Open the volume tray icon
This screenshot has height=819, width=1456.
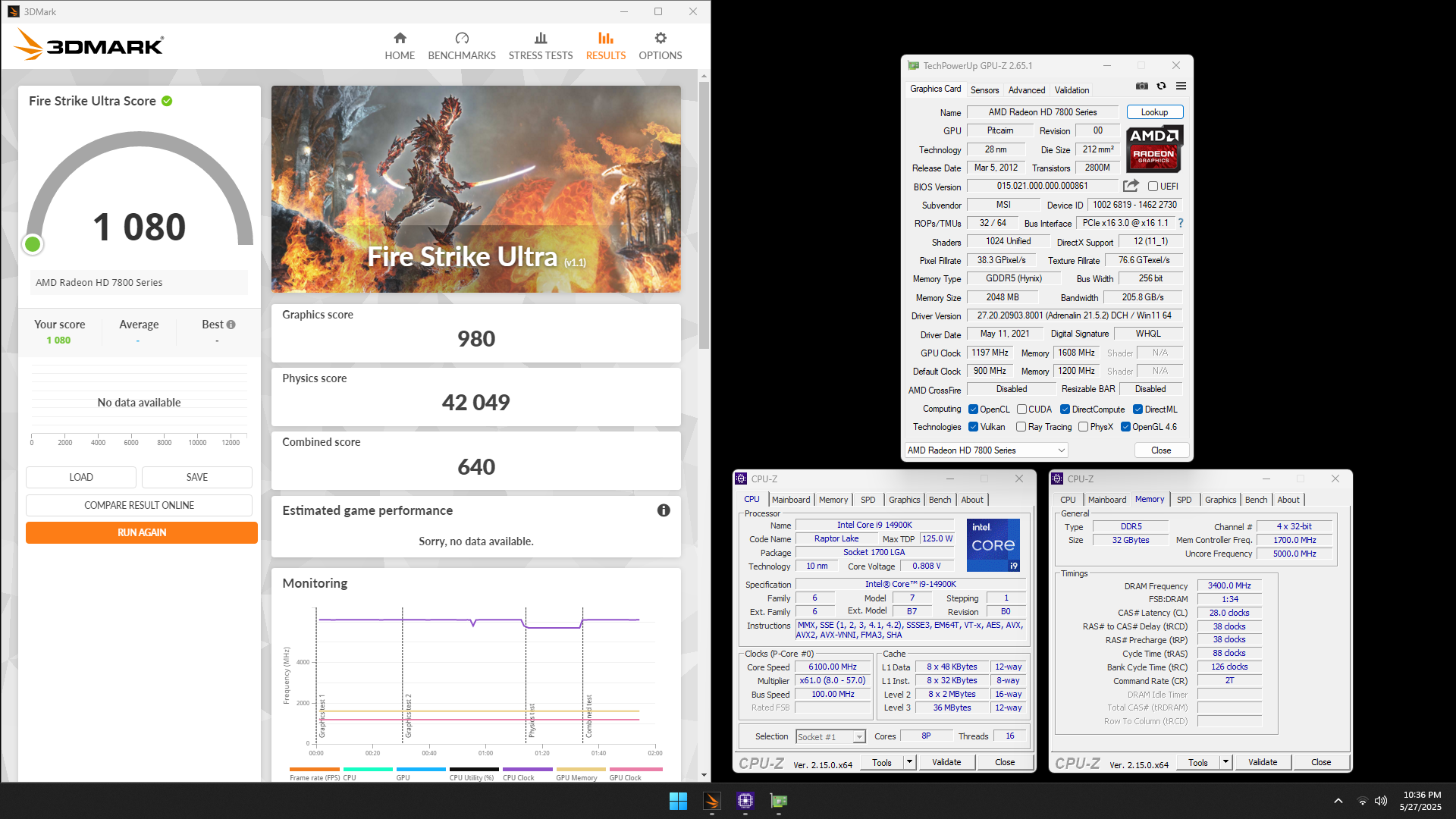(x=1381, y=801)
